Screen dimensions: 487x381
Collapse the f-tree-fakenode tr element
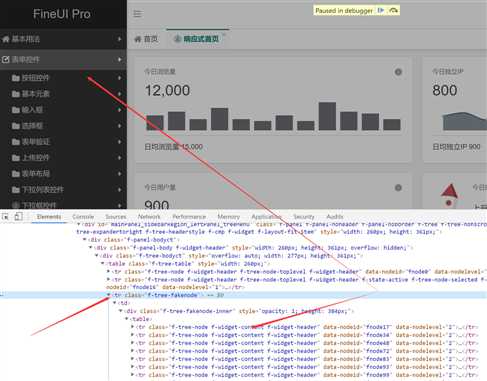109,295
